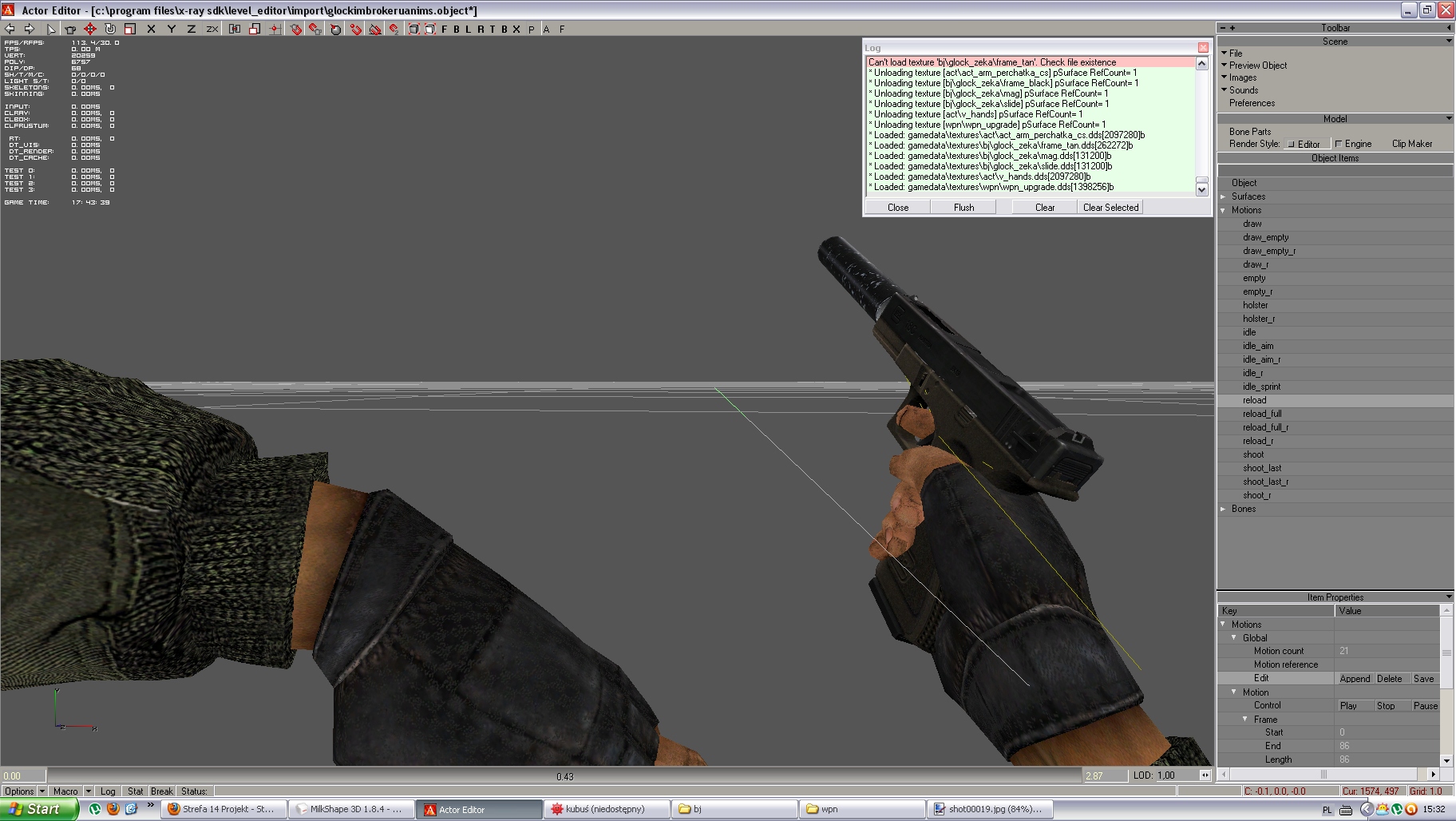Viewport: 1456px width, 821px height.
Task: Close the Log panel with red X
Action: pyautogui.click(x=1203, y=48)
